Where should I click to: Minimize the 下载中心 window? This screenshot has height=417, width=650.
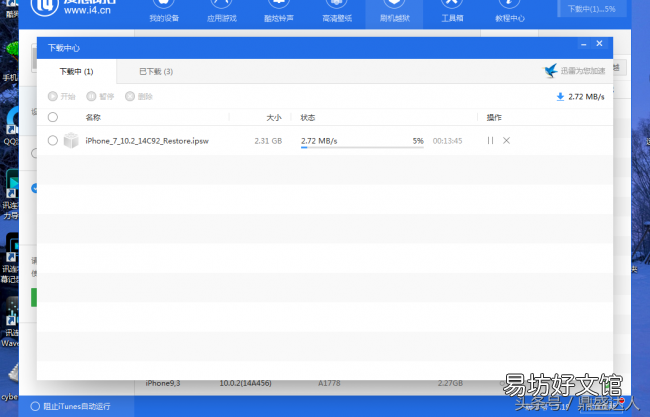click(x=584, y=44)
